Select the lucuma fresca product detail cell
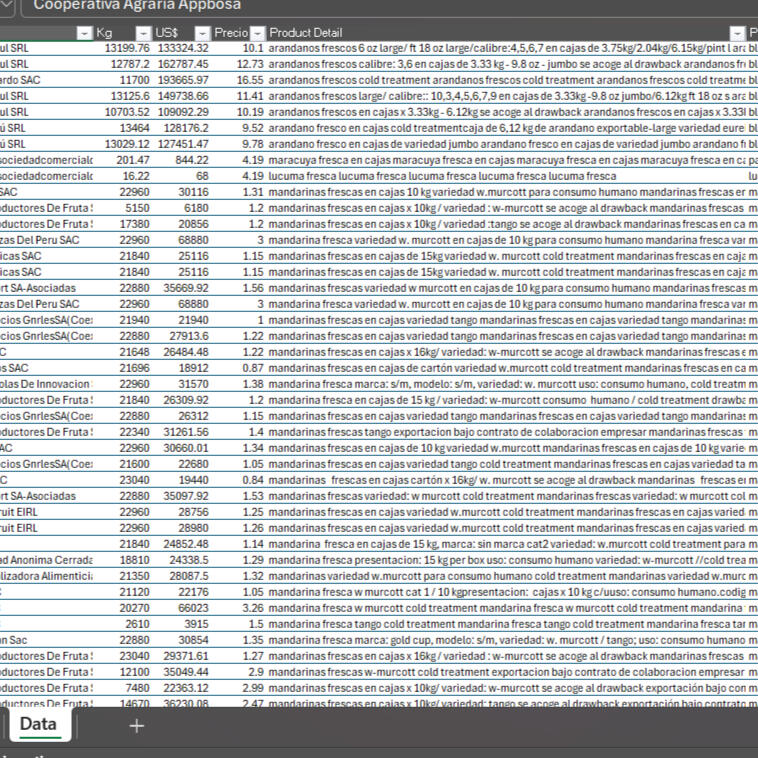Image resolution: width=758 pixels, height=758 pixels. tap(506, 176)
